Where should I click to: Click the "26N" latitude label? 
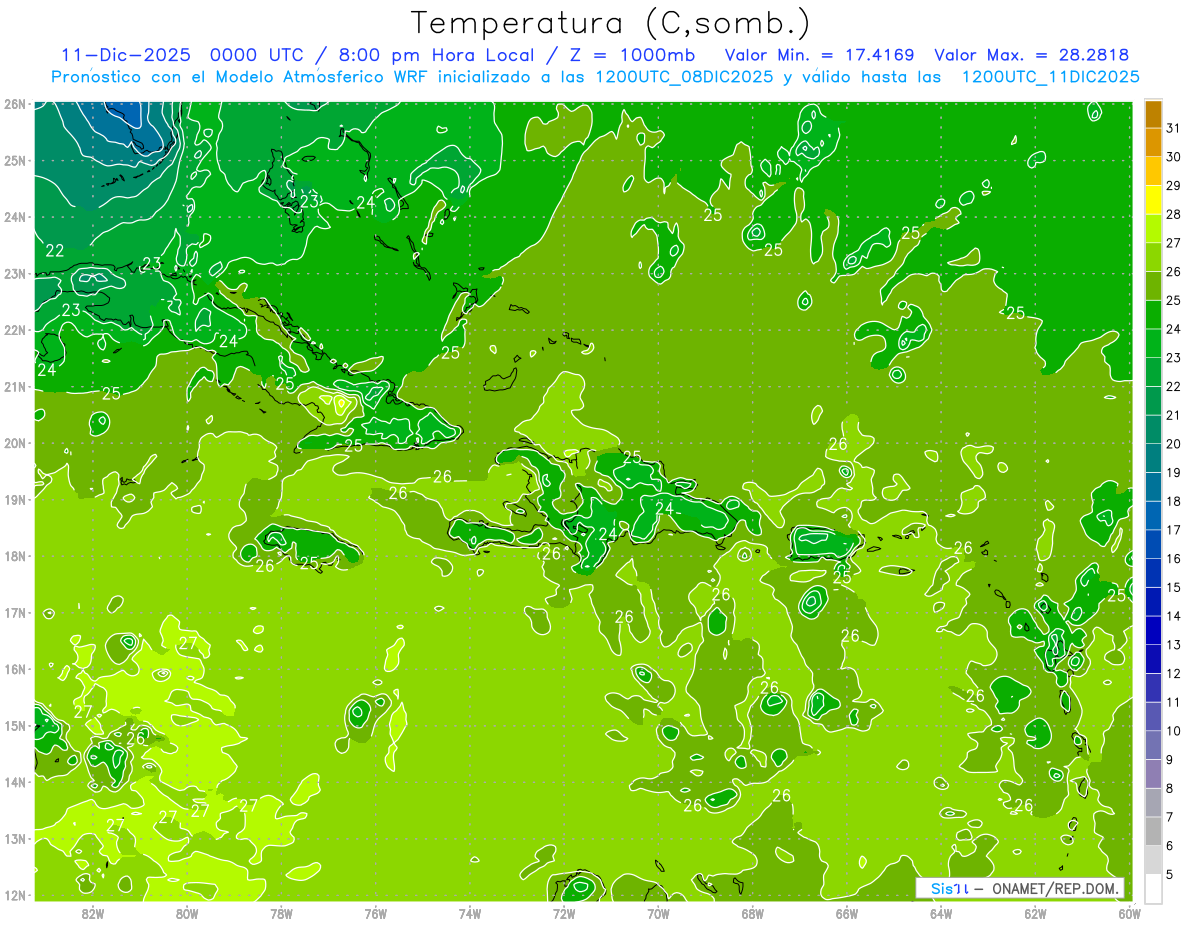coord(14,104)
